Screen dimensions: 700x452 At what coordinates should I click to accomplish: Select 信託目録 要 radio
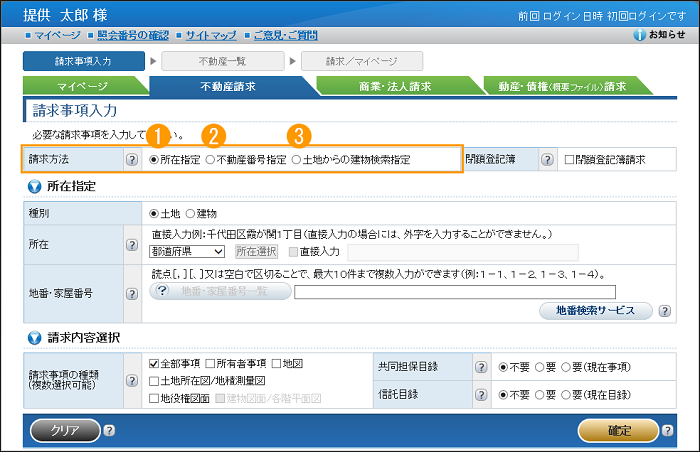(x=540, y=395)
